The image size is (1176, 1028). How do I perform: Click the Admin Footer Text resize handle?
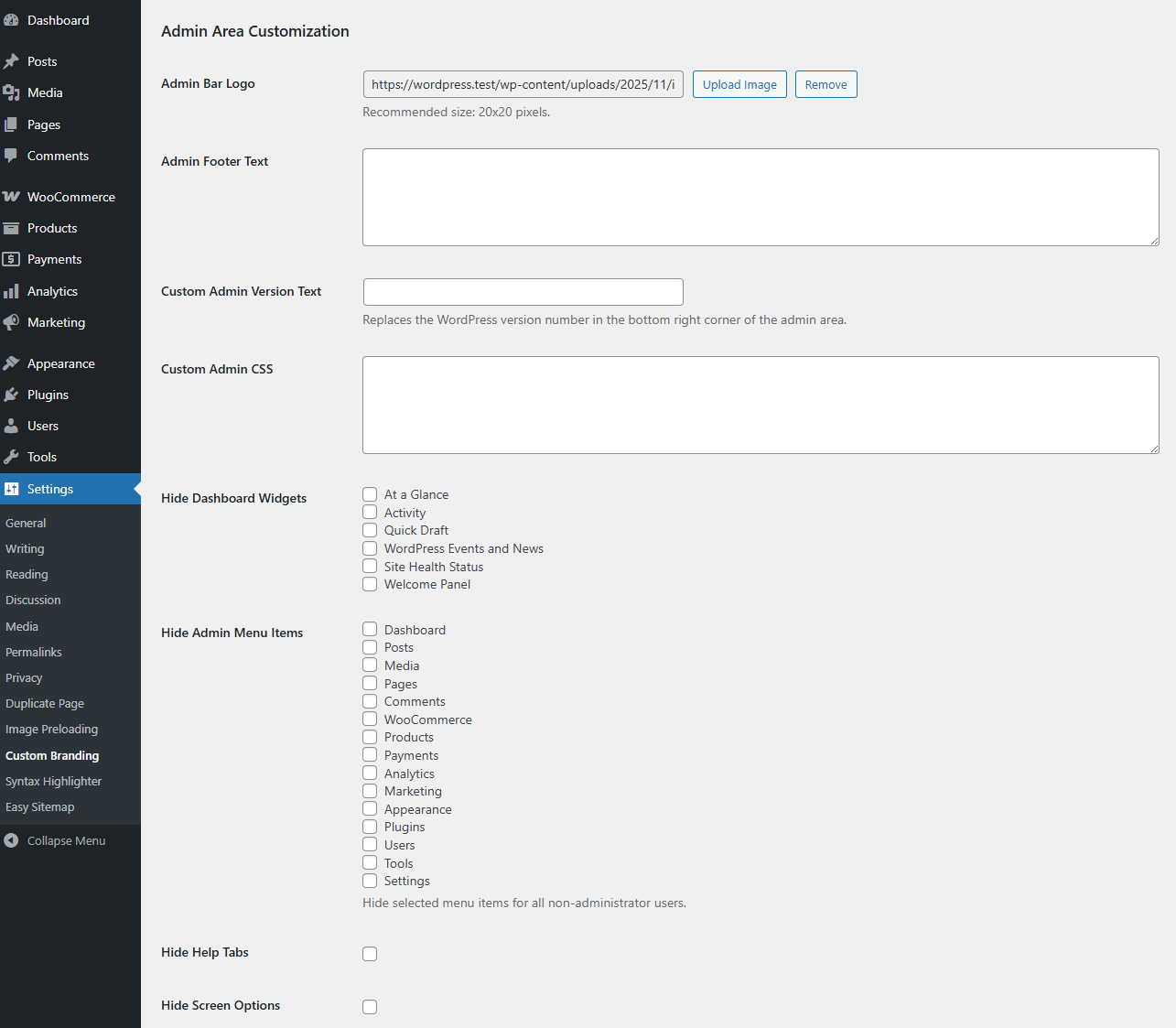coord(1154,241)
